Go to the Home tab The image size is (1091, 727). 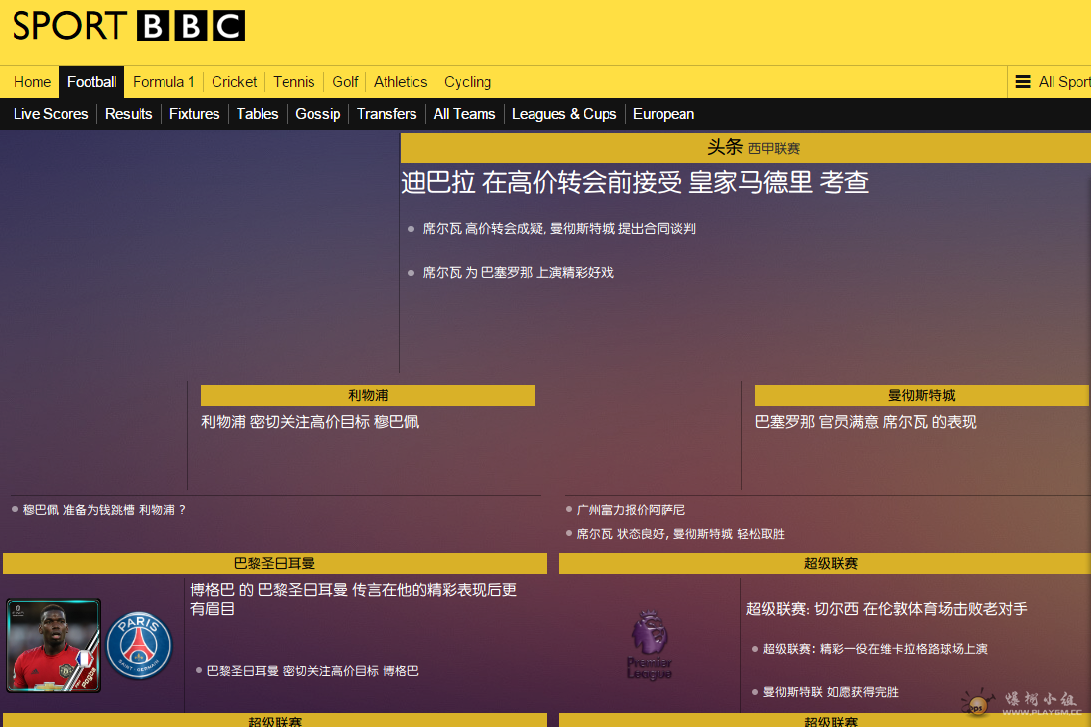(32, 82)
